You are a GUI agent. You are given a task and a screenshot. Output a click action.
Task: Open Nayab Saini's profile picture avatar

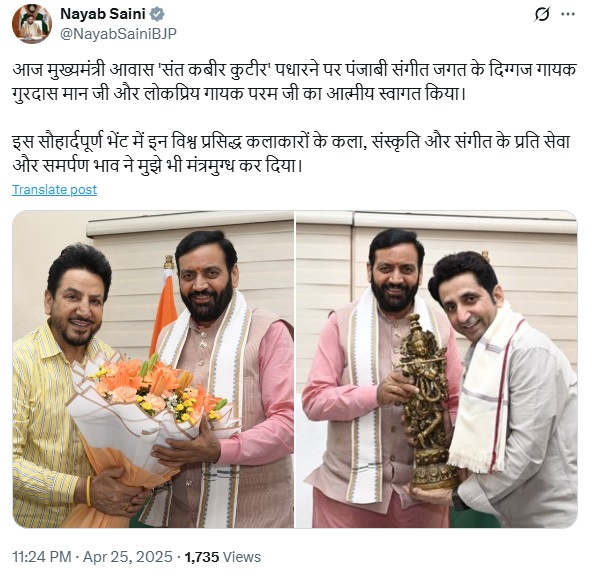32,23
